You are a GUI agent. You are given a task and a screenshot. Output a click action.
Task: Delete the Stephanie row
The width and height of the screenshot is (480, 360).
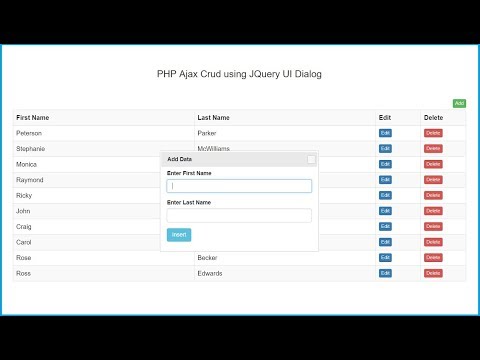[x=433, y=149]
